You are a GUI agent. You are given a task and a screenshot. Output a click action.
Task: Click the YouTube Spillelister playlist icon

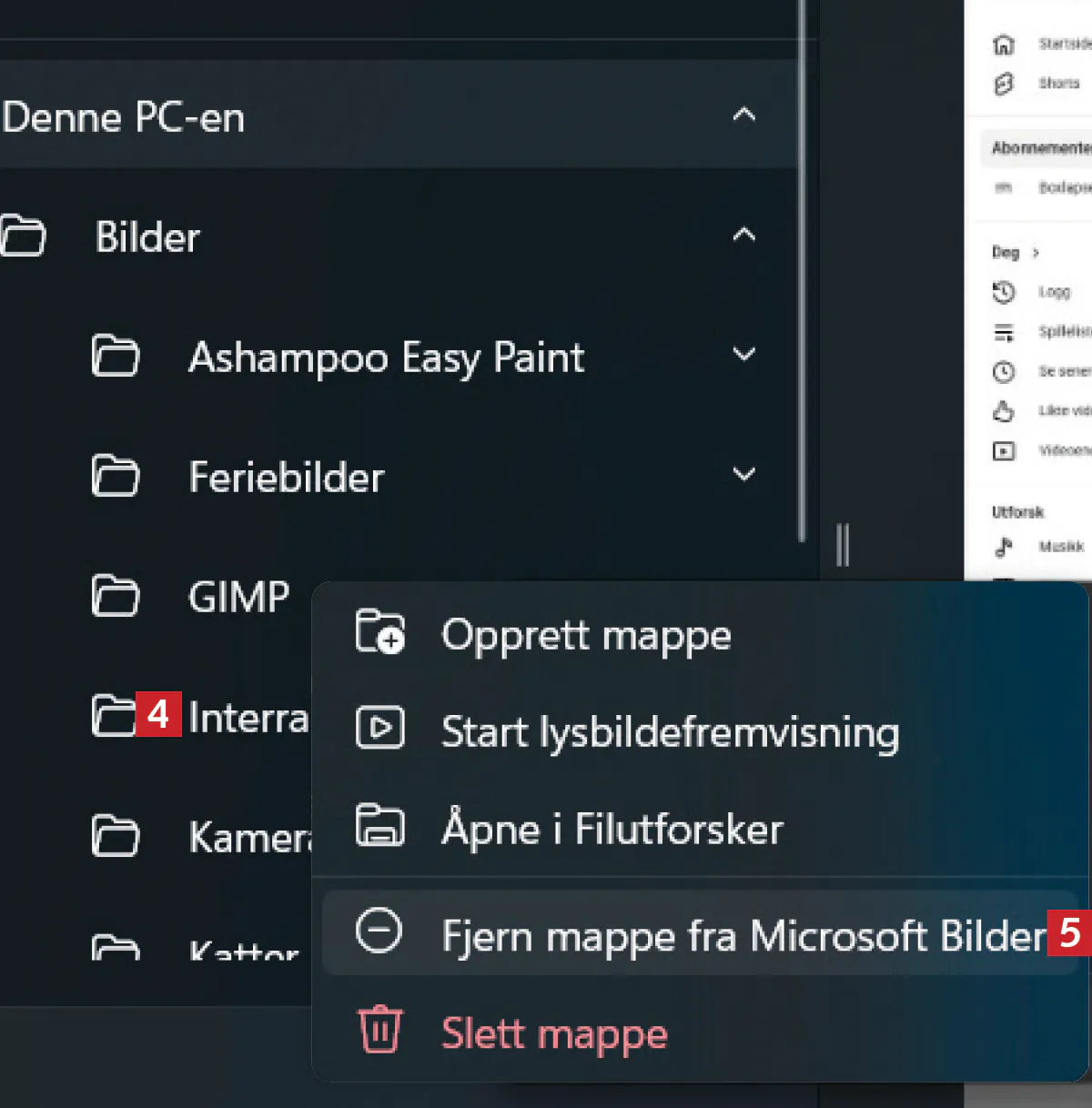1003,332
